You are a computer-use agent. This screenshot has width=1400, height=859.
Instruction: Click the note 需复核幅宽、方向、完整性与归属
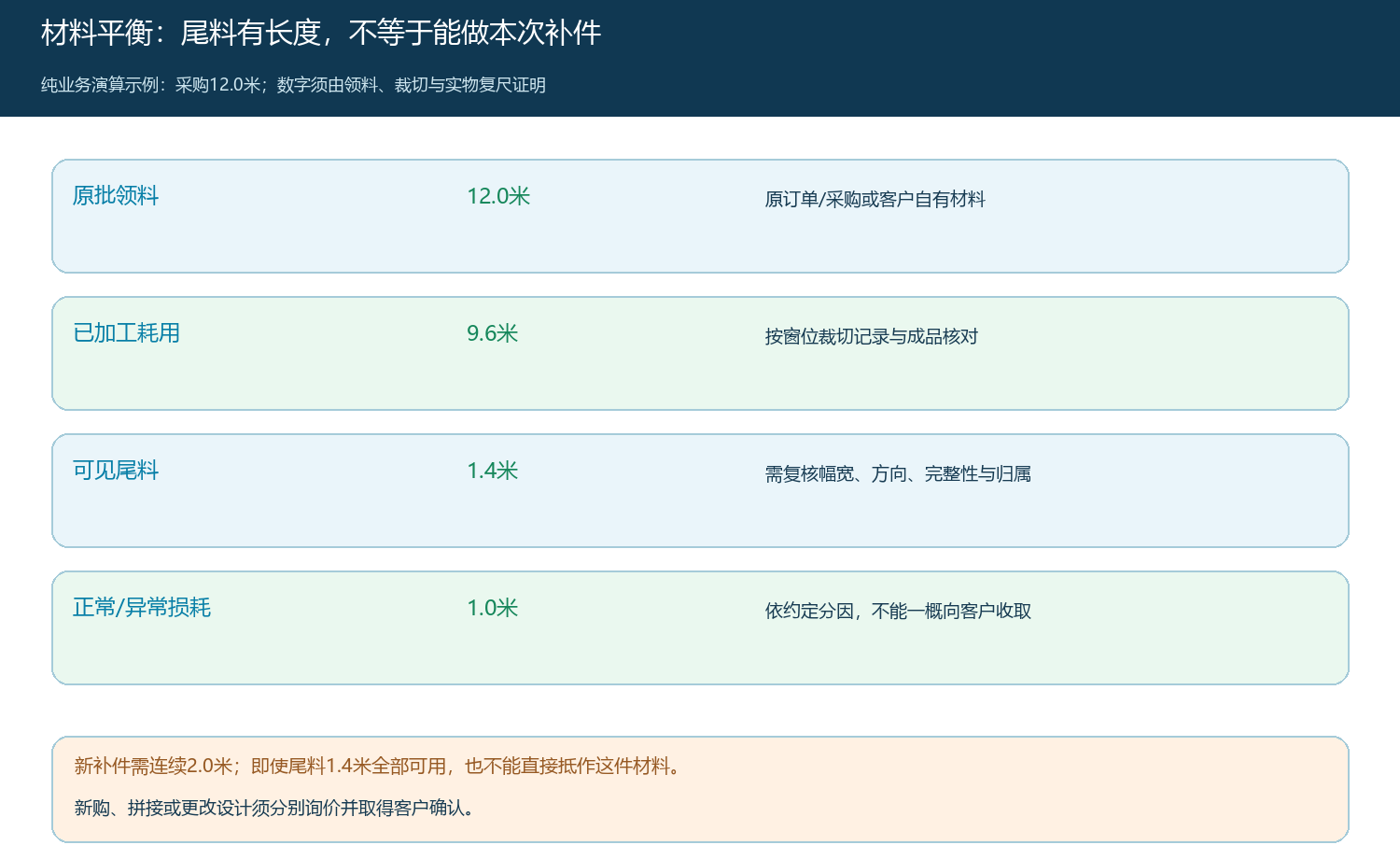[898, 473]
